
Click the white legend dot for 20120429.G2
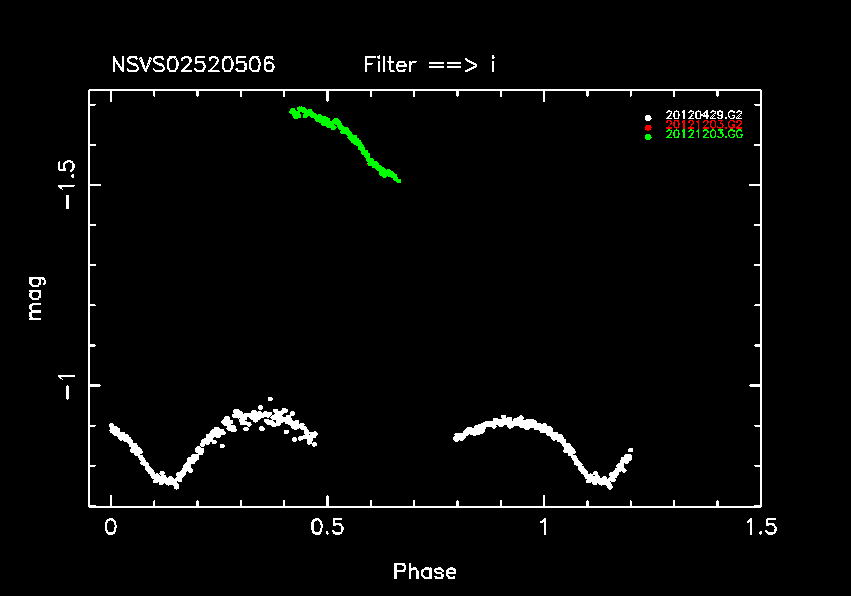(x=648, y=117)
